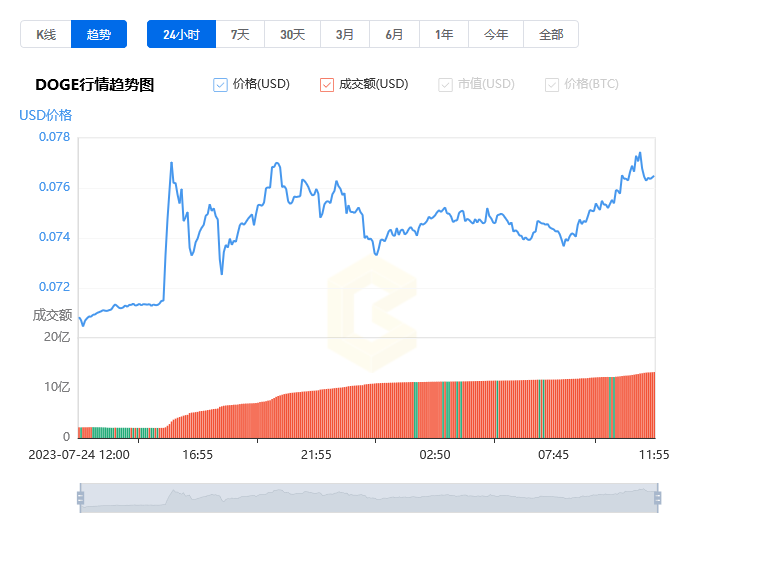Click the 20亿 volume axis value

tap(57, 337)
